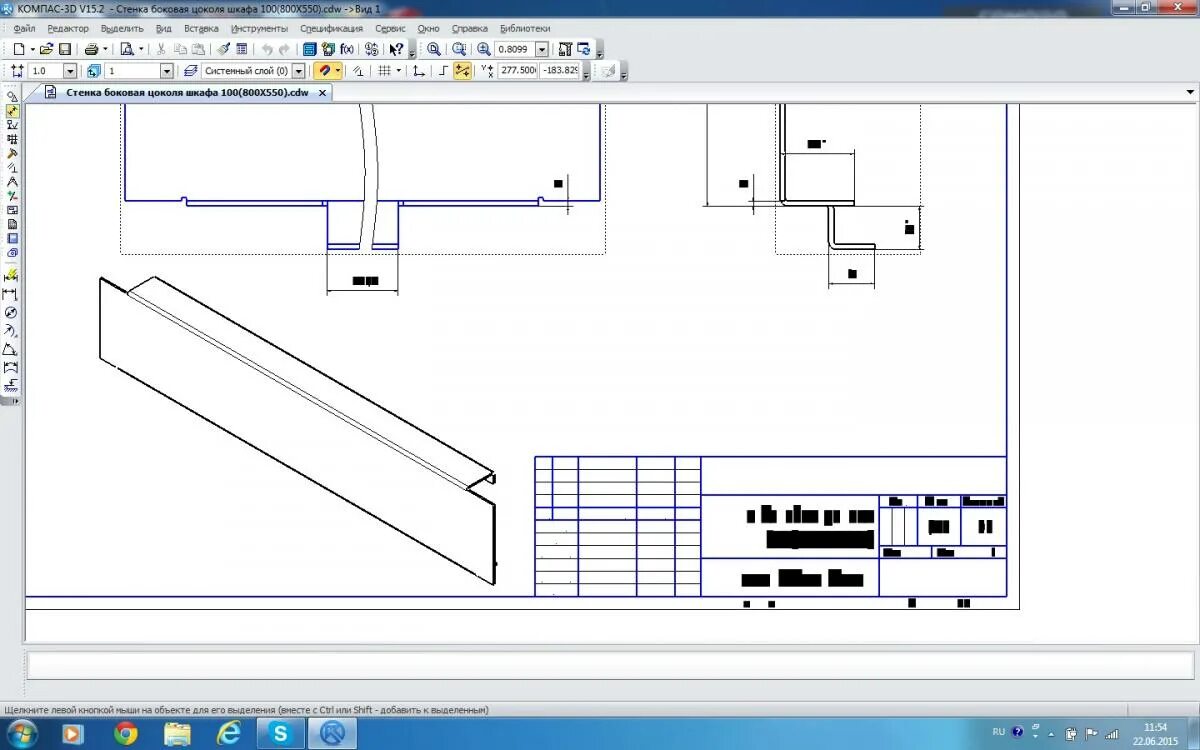Image resolution: width=1200 pixels, height=750 pixels.
Task: Expand the document tabs list arrow at right
Action: click(x=1190, y=92)
